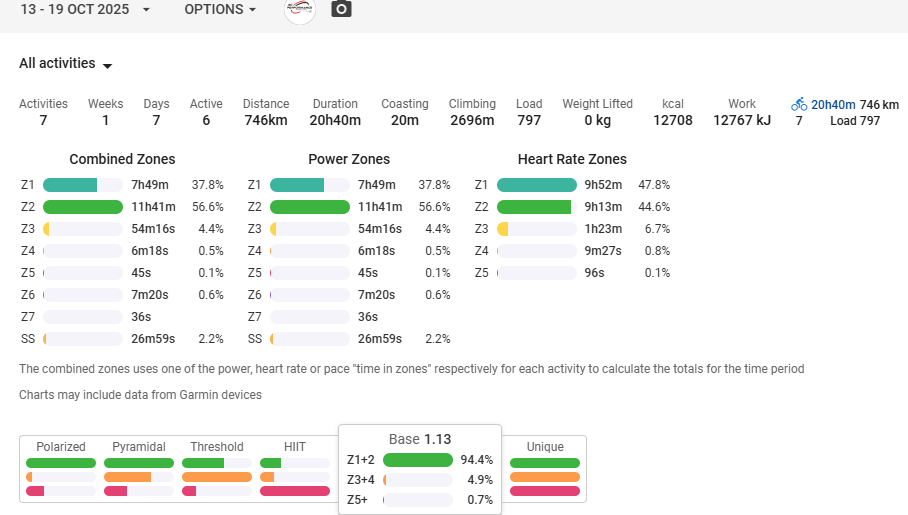Image resolution: width=908 pixels, height=515 pixels.
Task: Switch to the Threshold distribution tab
Action: coord(217,447)
